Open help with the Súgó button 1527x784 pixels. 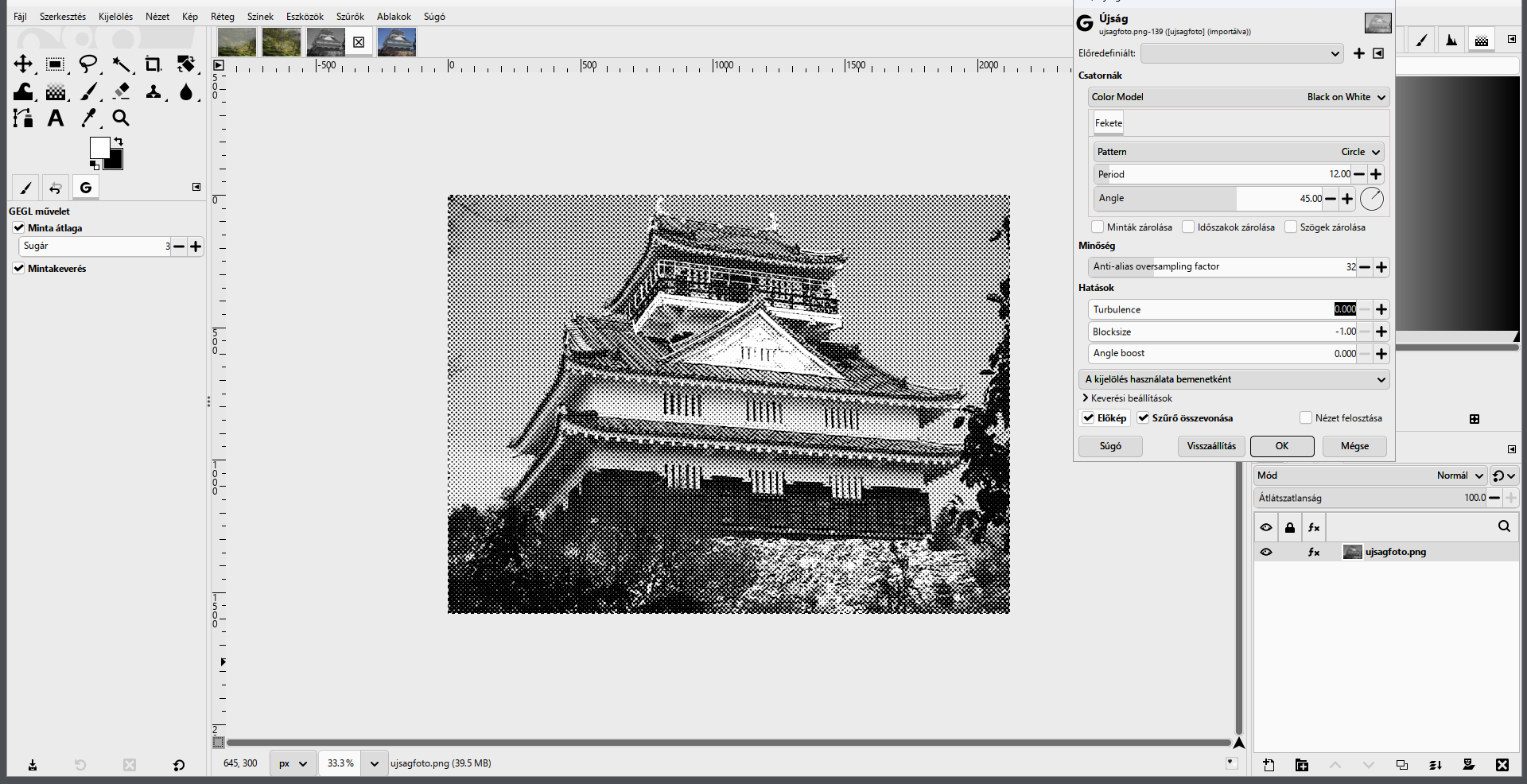(1110, 446)
